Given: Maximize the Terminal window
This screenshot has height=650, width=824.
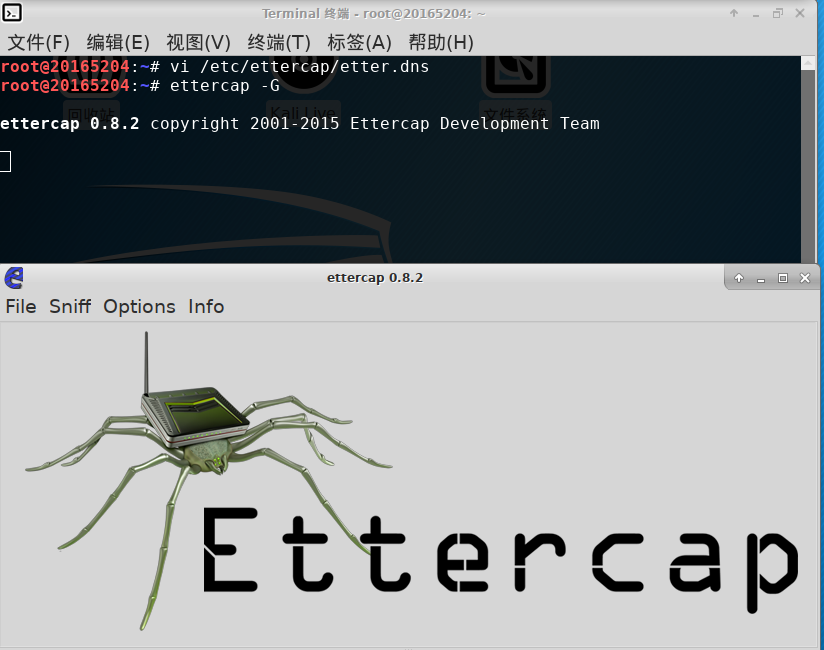Looking at the screenshot, I should click(778, 13).
